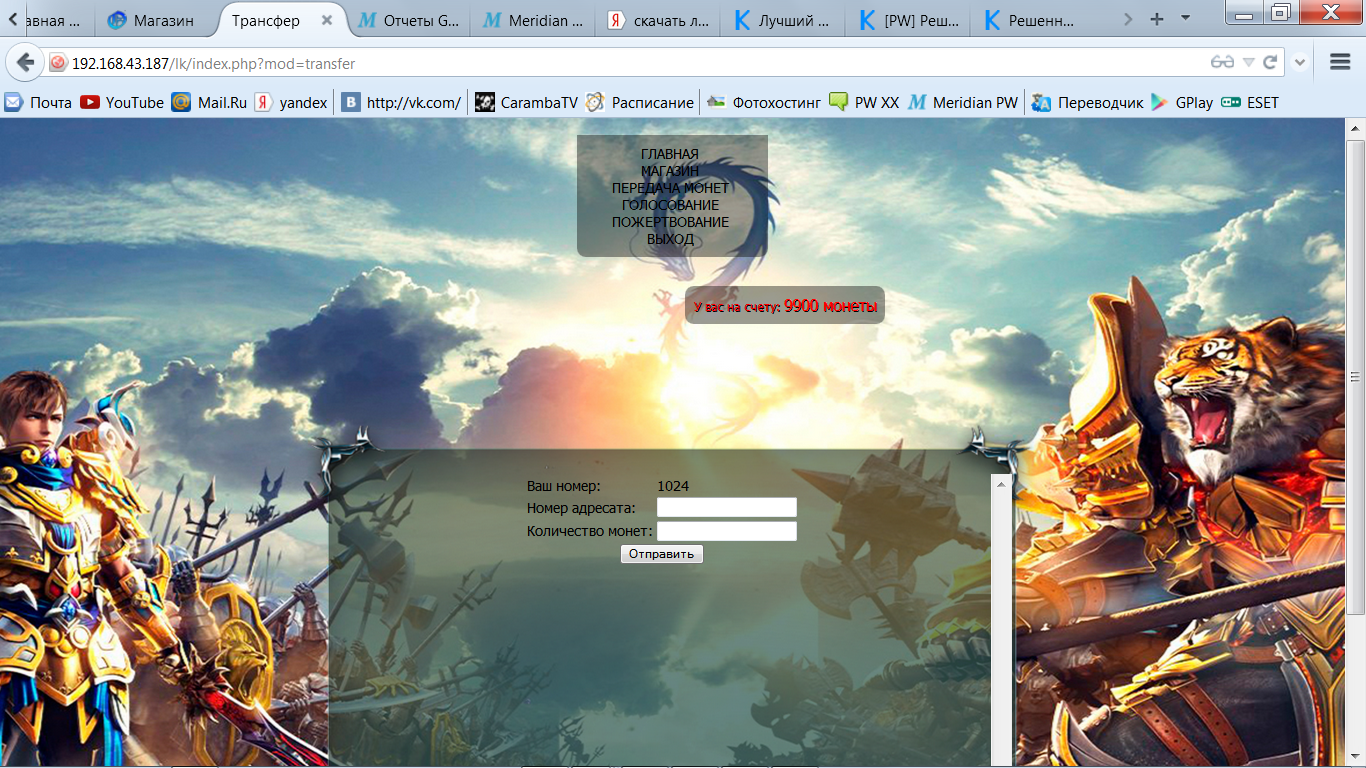Image resolution: width=1366 pixels, height=768 pixels.
Task: Click the page vertical scrollbar thumb
Action: coord(1356,376)
